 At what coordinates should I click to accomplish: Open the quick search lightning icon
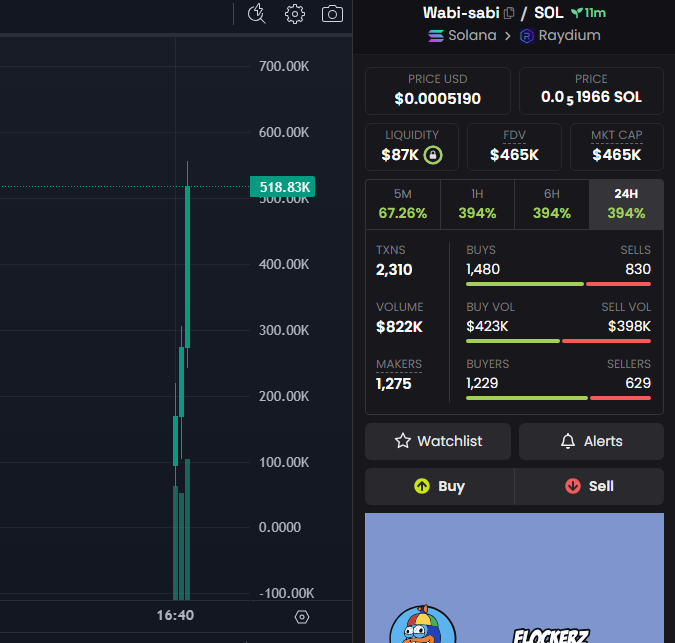(257, 14)
